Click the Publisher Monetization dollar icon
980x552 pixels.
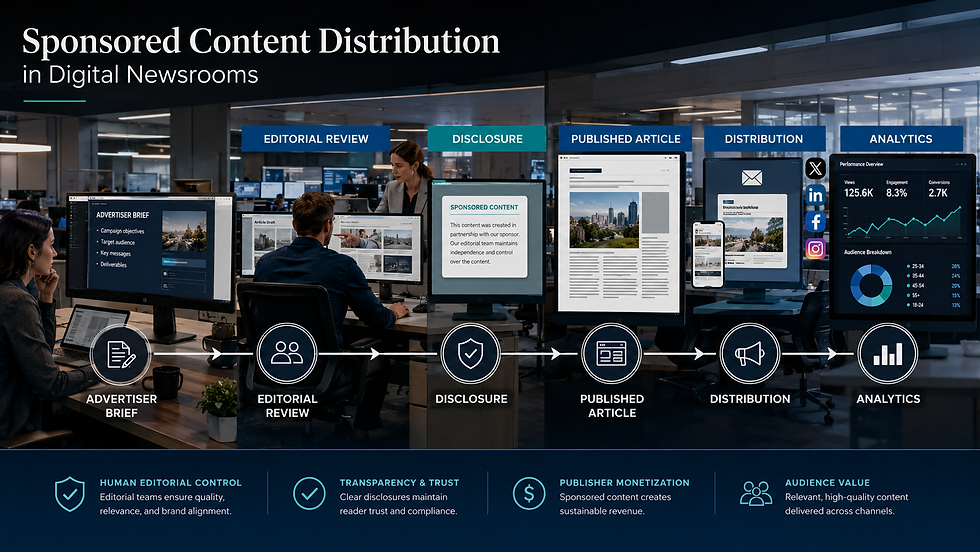tap(529, 493)
